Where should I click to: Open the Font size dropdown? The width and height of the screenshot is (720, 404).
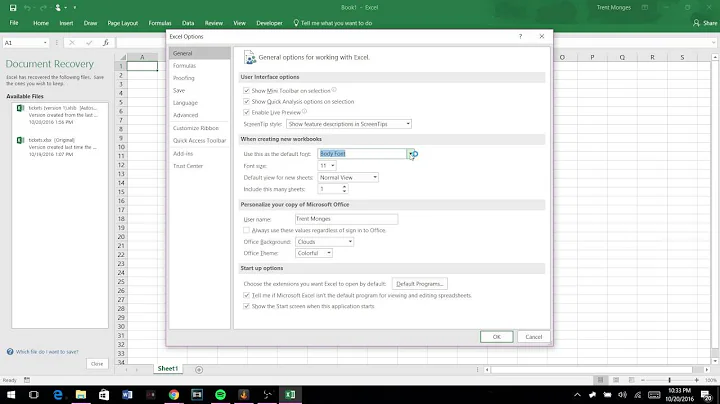click(x=327, y=166)
